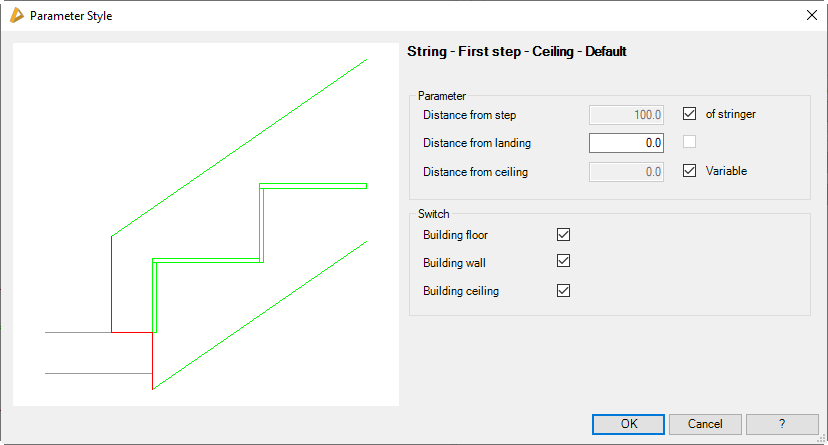Click the 'String - First step - Ceiling - Default' heading
This screenshot has height=445, width=828.
click(517, 51)
